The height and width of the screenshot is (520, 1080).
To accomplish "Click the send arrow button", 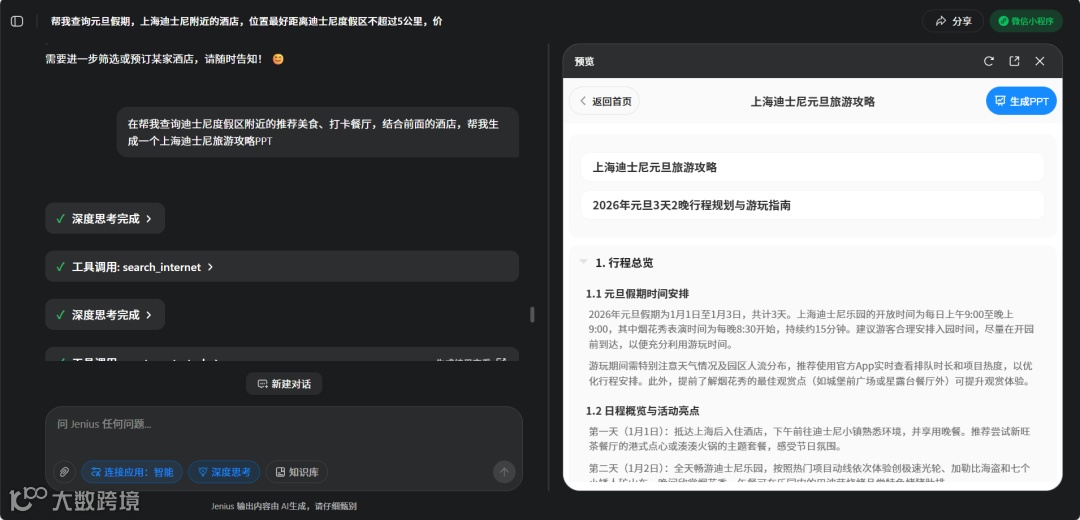I will pos(503,472).
